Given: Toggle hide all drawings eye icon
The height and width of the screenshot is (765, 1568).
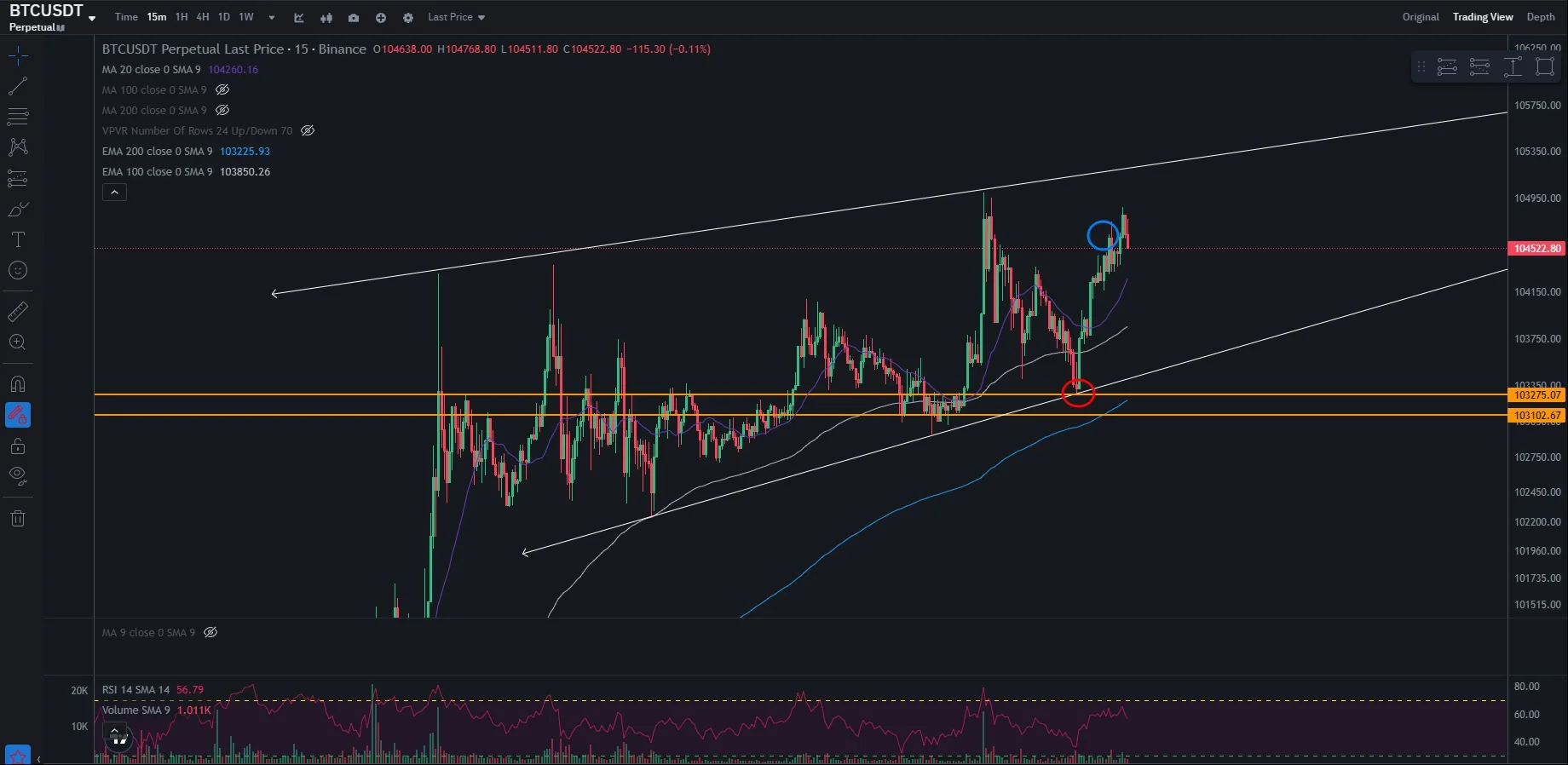Looking at the screenshot, I should pyautogui.click(x=18, y=476).
